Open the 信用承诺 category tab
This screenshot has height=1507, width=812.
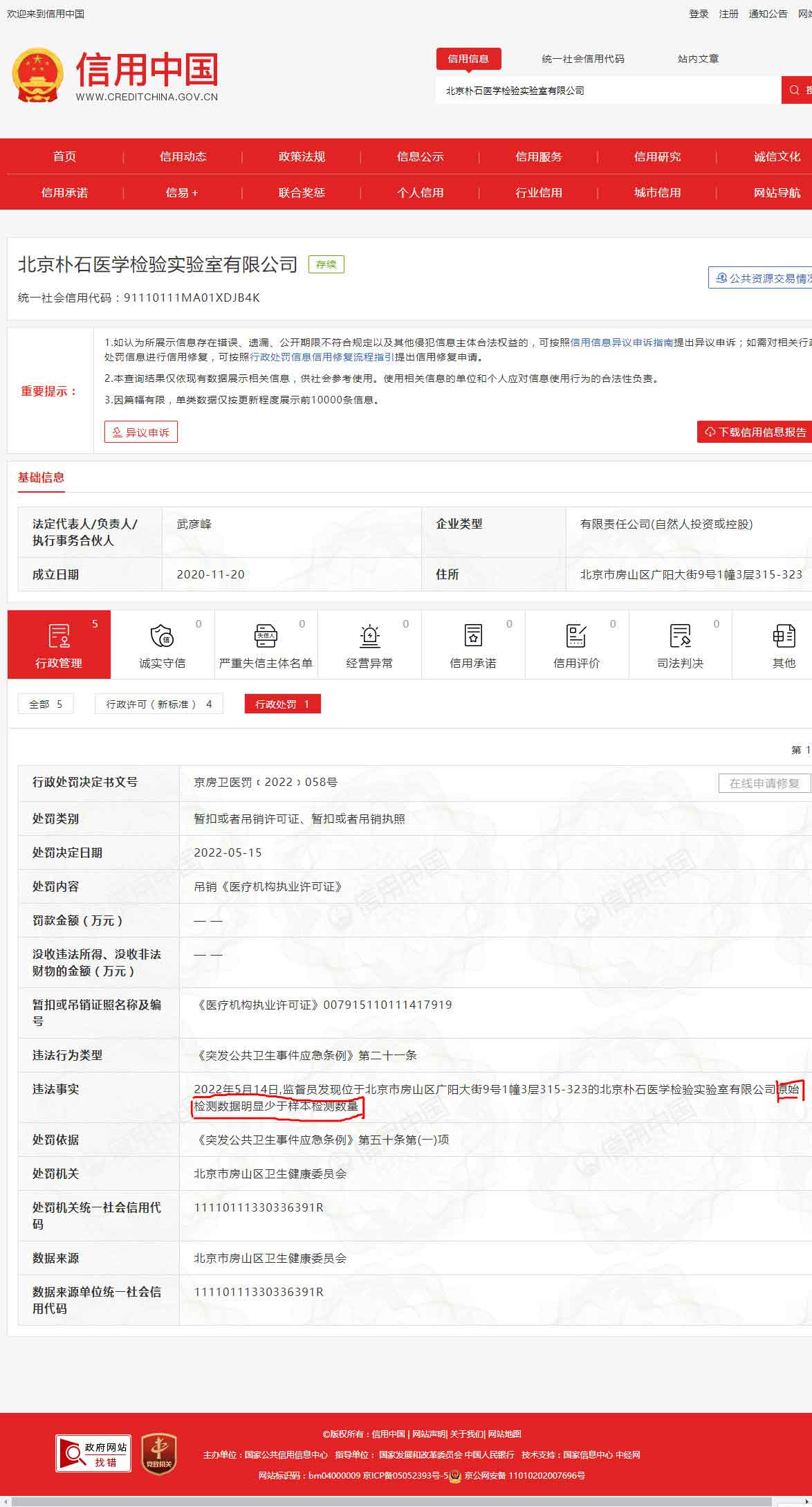pyautogui.click(x=473, y=644)
